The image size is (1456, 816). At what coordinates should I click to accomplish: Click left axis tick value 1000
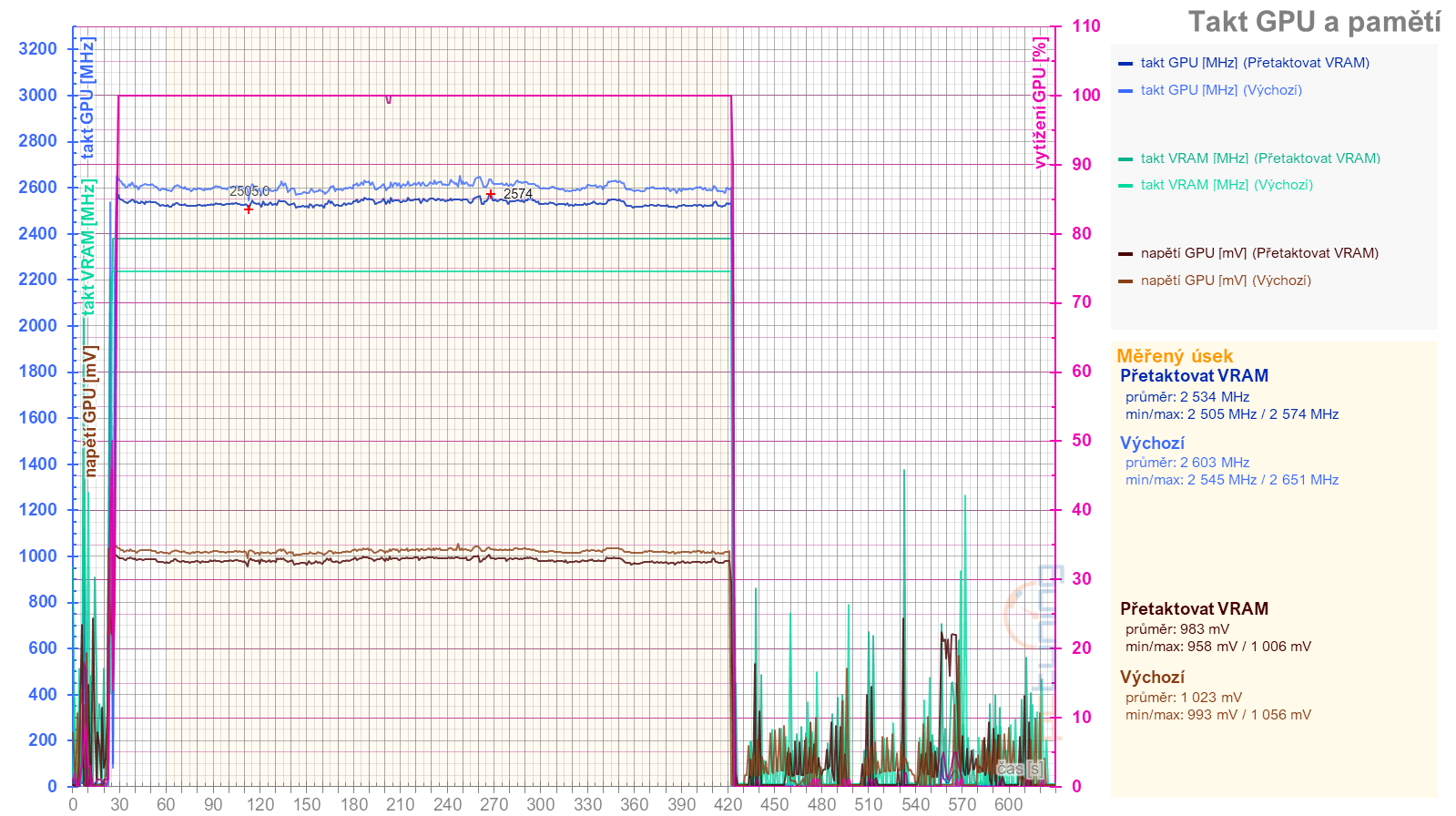pyautogui.click(x=37, y=556)
